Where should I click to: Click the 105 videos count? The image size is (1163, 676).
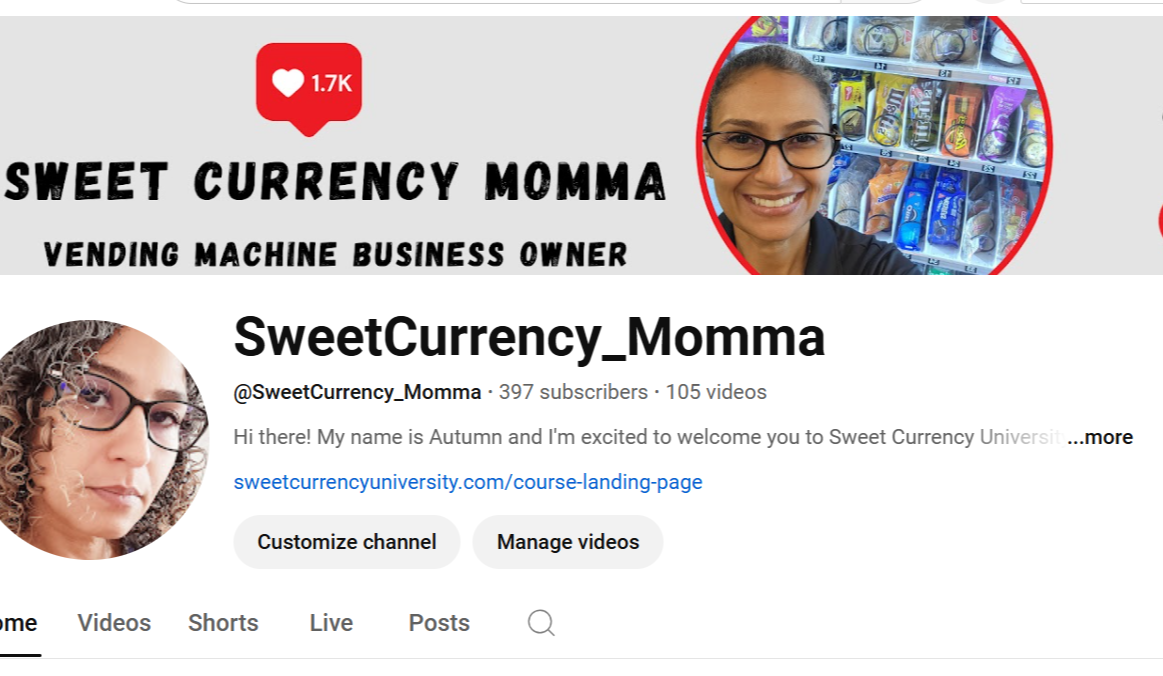coord(716,392)
